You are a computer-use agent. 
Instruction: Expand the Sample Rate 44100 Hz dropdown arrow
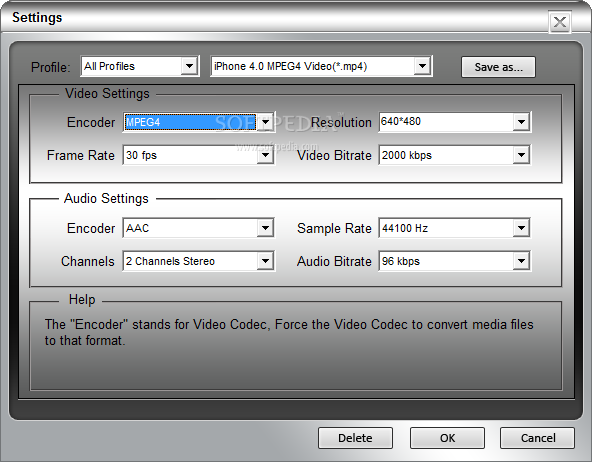tap(521, 228)
